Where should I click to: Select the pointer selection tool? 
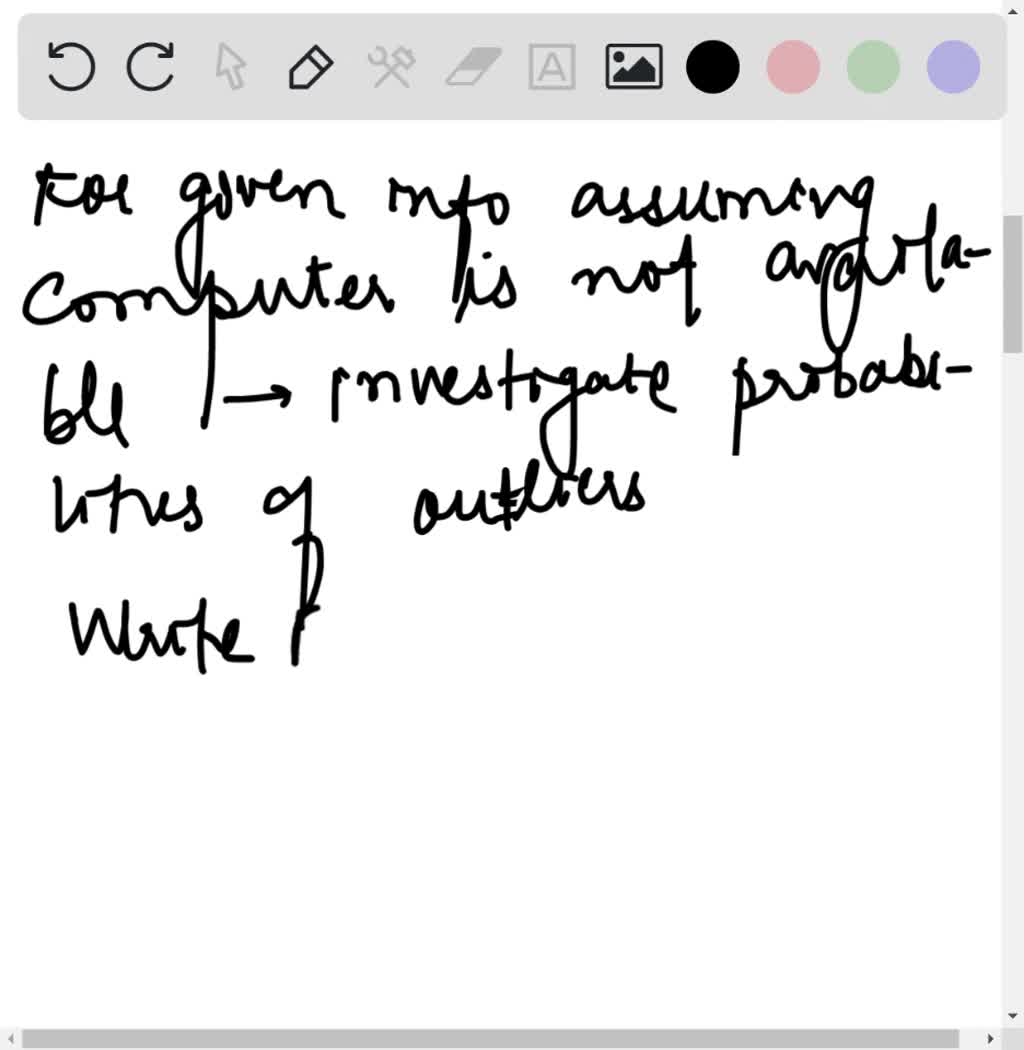point(231,66)
